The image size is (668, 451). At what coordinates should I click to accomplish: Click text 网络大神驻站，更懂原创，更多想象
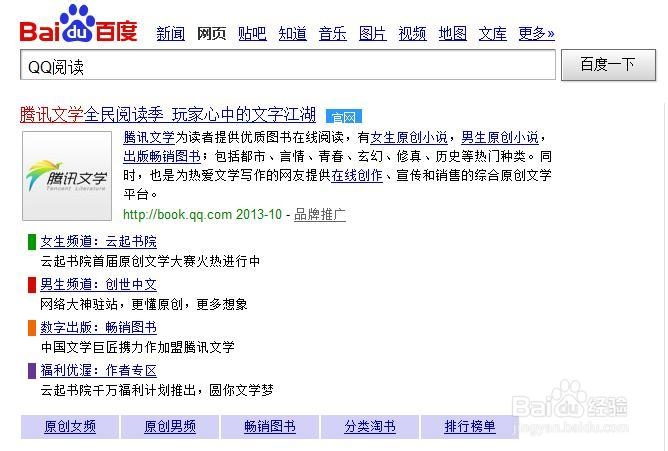[x=144, y=304]
